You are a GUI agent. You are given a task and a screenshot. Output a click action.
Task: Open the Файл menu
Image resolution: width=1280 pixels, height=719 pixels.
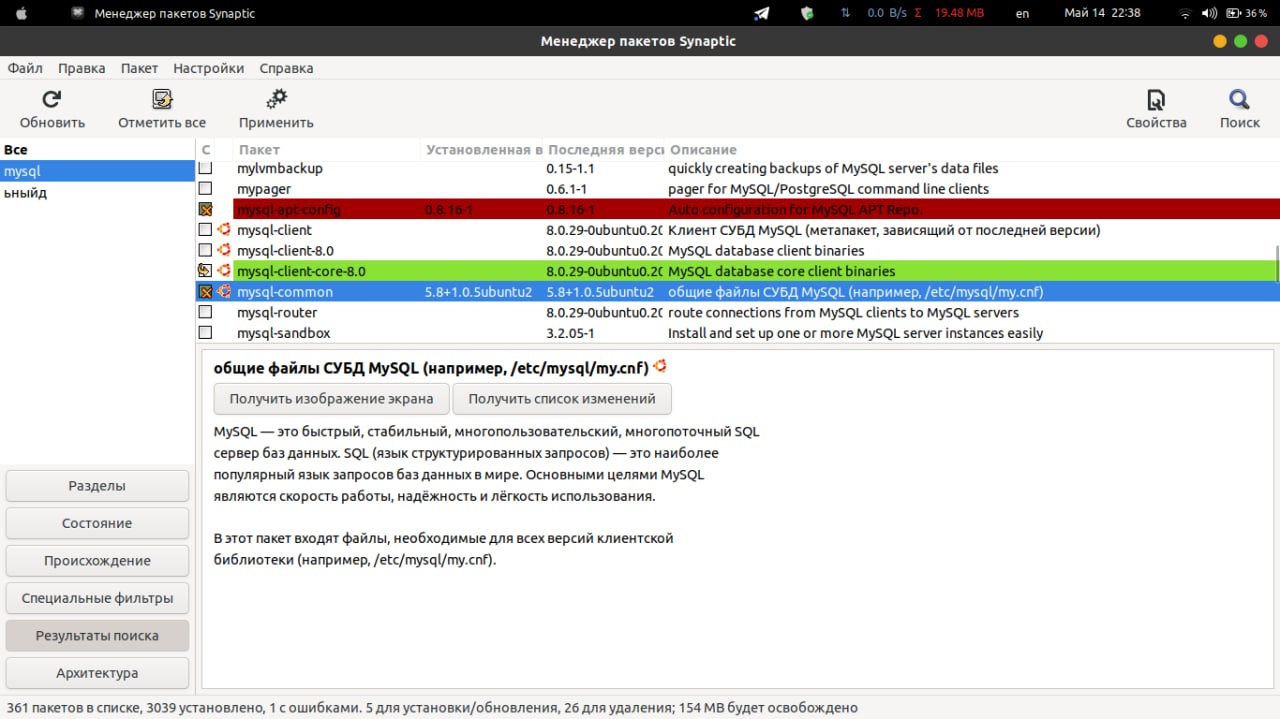(25, 68)
